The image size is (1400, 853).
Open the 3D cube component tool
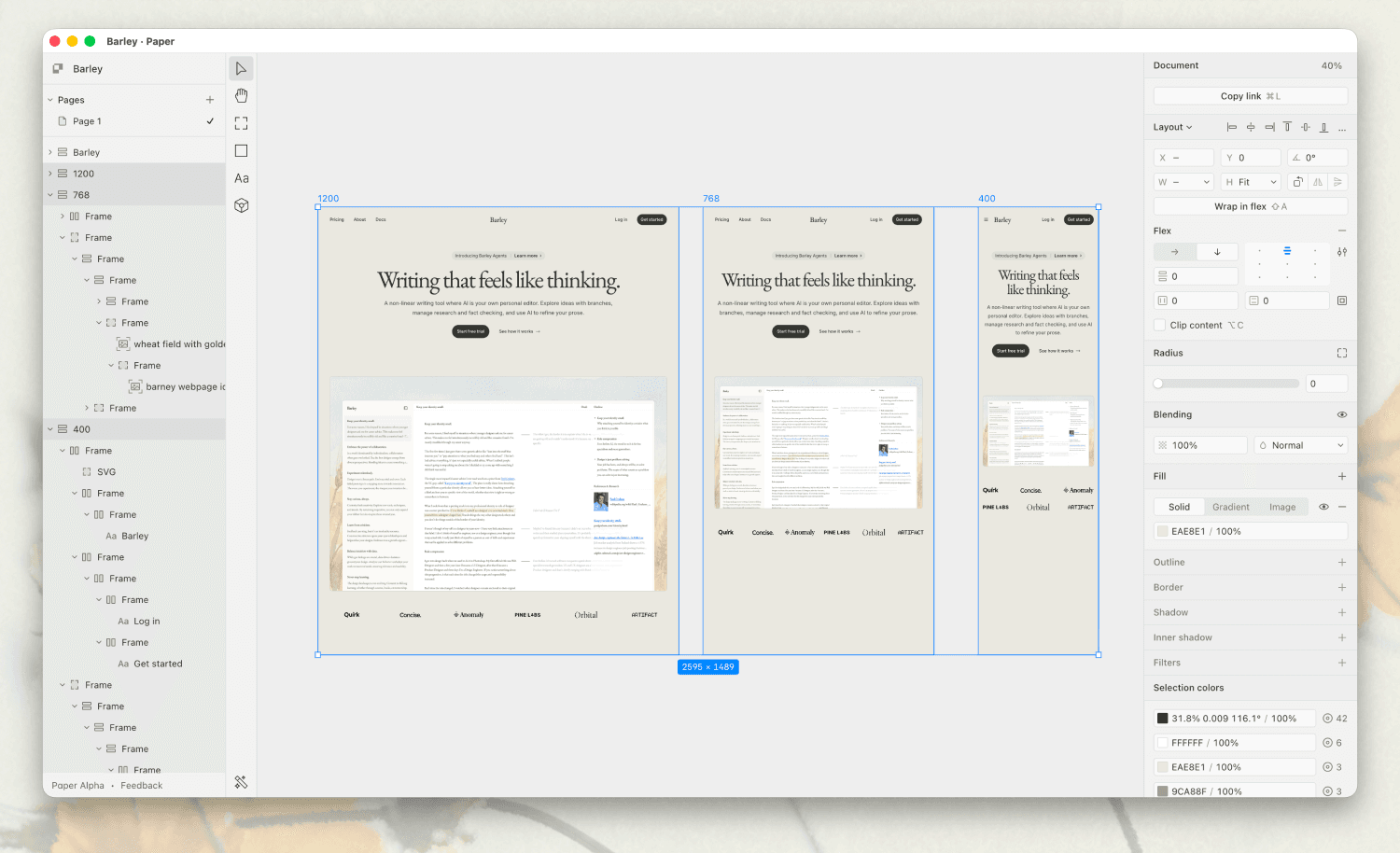(241, 205)
